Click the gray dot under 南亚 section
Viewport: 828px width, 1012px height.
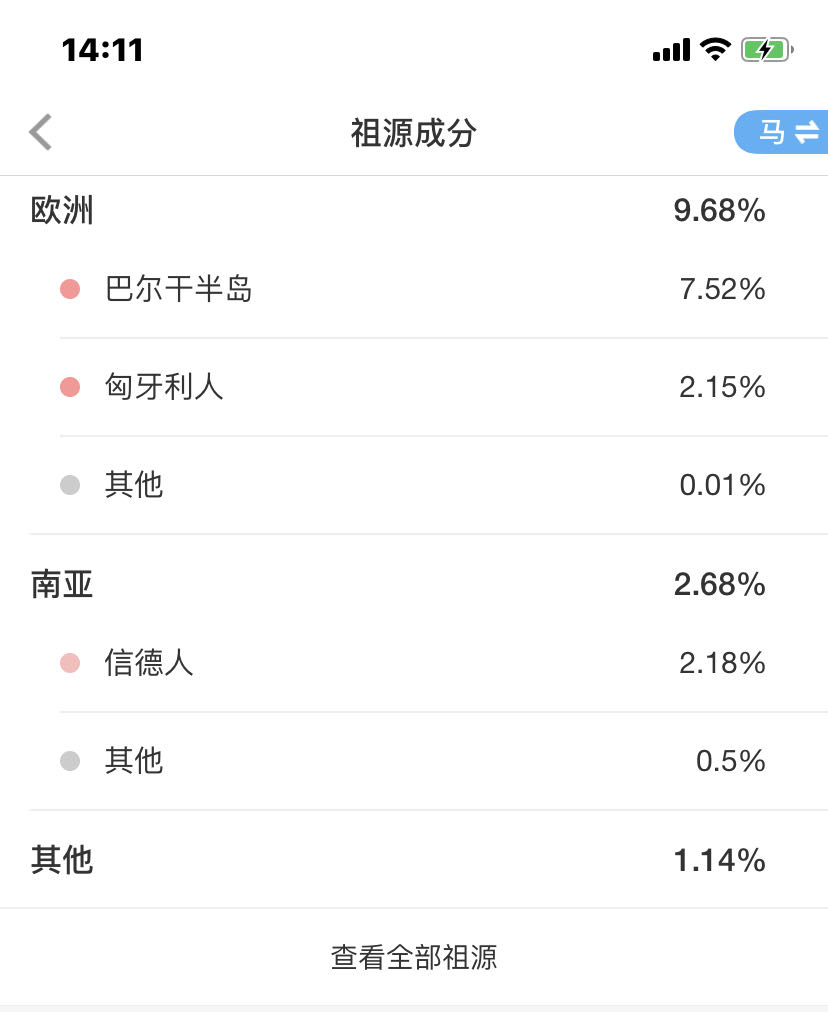[70, 761]
